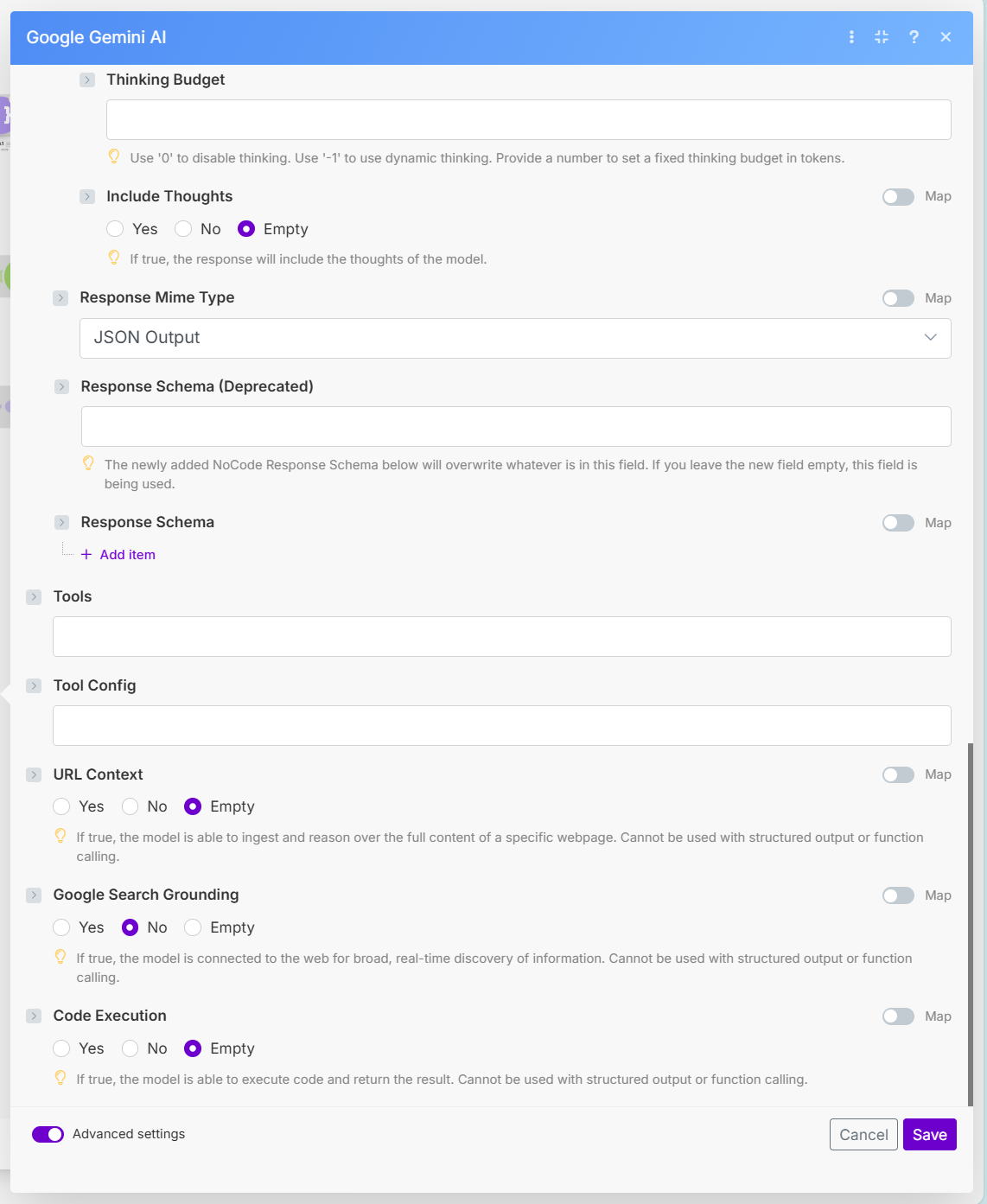Disable the Advanced settings toggle
987x1204 pixels.
[48, 1134]
